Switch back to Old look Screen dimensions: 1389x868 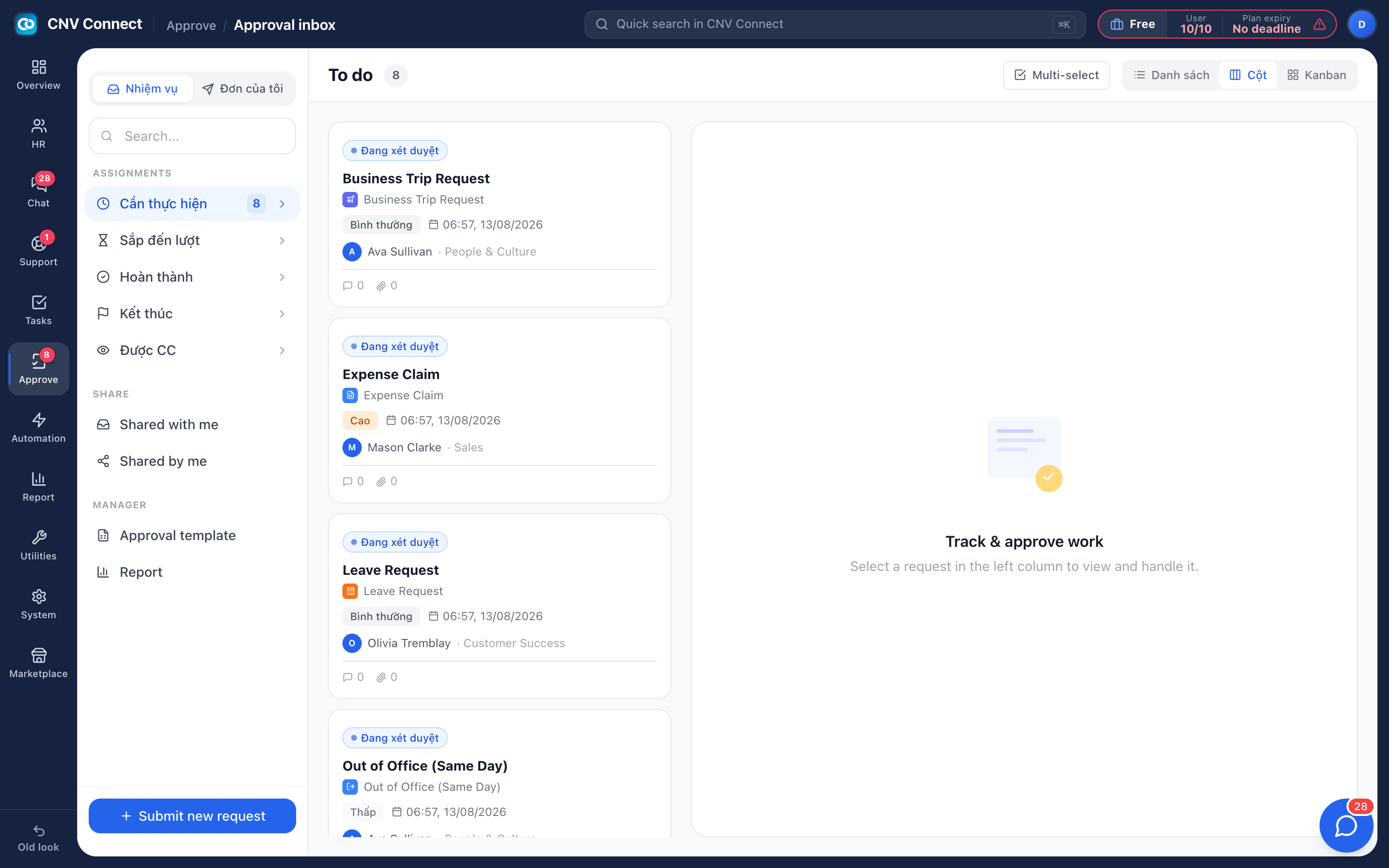39,839
